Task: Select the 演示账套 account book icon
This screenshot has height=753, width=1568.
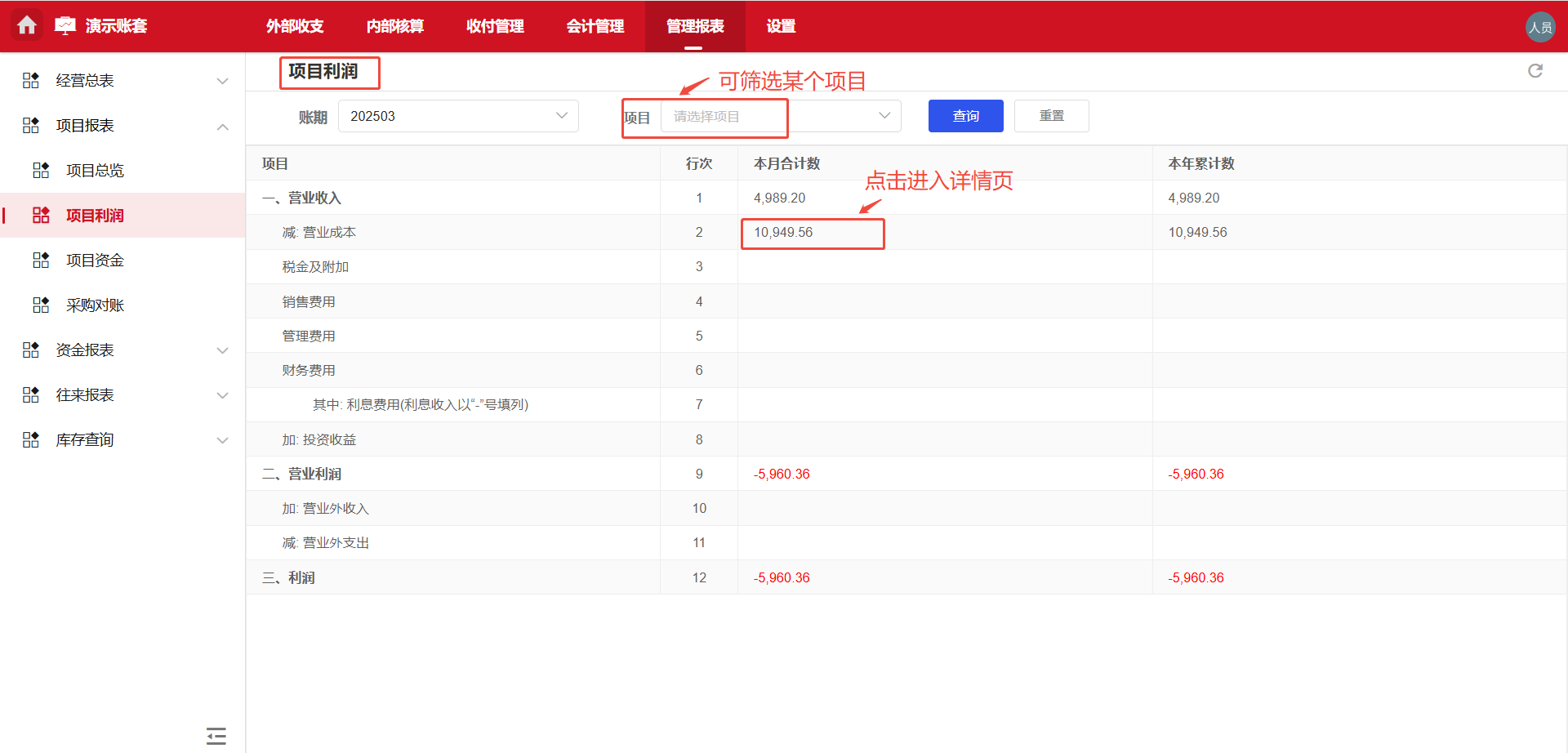Action: tap(65, 25)
